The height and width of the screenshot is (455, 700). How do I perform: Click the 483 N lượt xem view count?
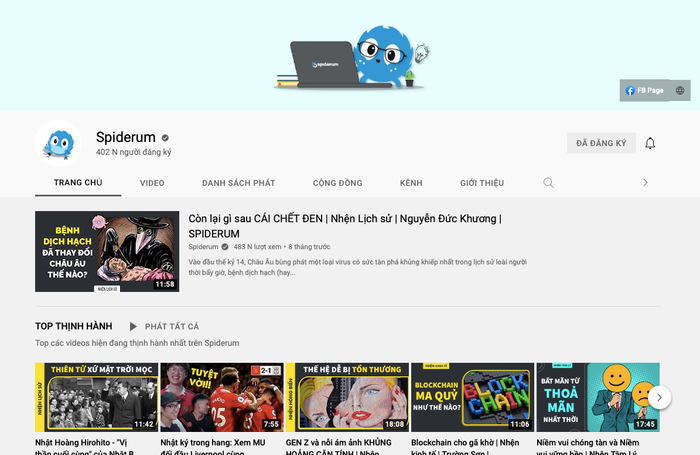point(258,247)
